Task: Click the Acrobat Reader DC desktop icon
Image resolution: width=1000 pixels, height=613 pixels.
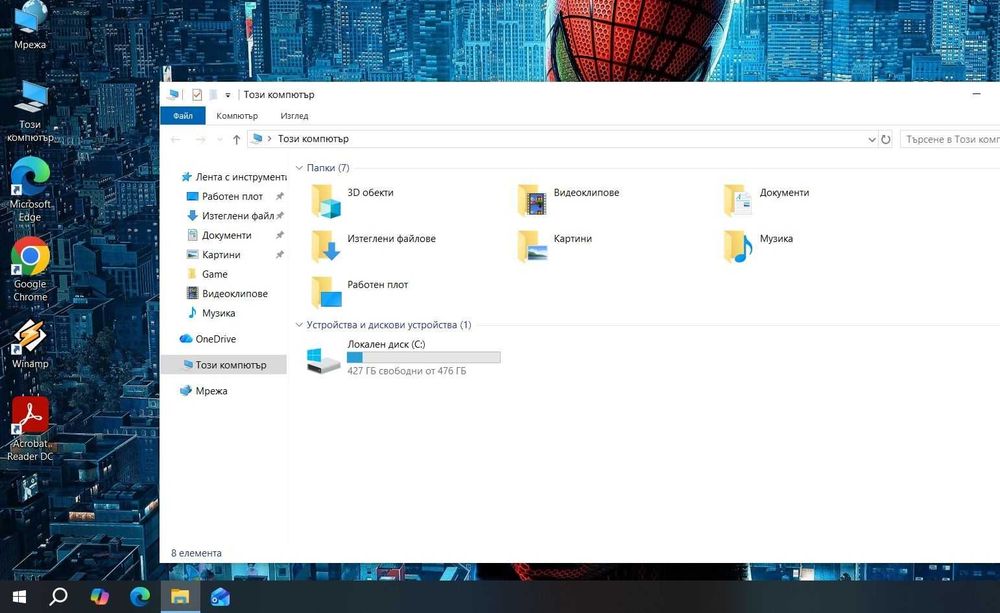Action: point(30,429)
